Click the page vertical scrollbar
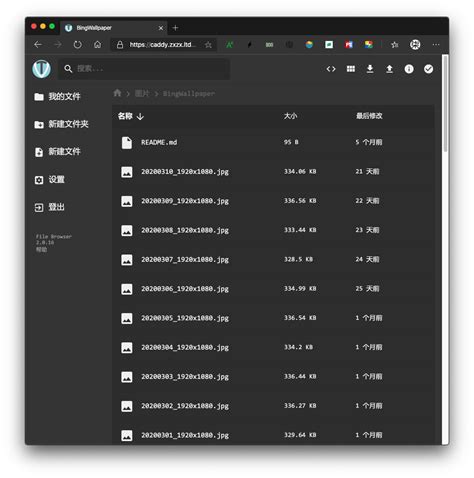474x478 pixels. coord(445,104)
